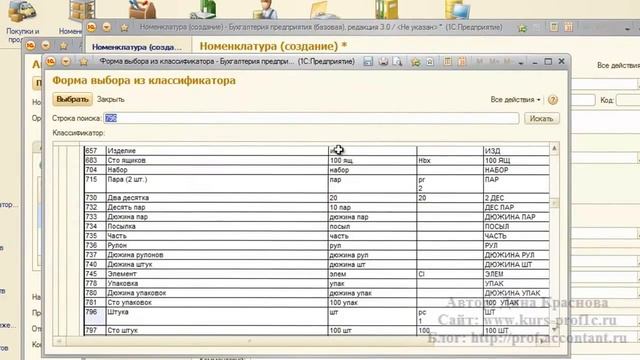Select the row 704 Набор
This screenshot has width=640, height=360.
pyautogui.click(x=316, y=170)
